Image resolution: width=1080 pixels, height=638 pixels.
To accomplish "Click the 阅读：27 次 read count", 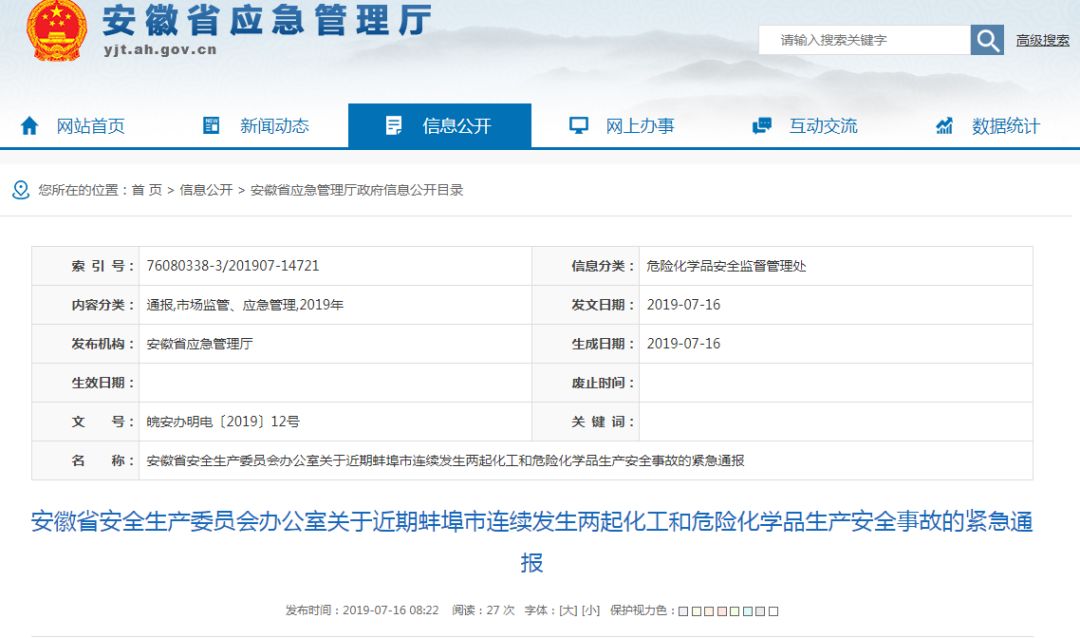I will coord(483,610).
